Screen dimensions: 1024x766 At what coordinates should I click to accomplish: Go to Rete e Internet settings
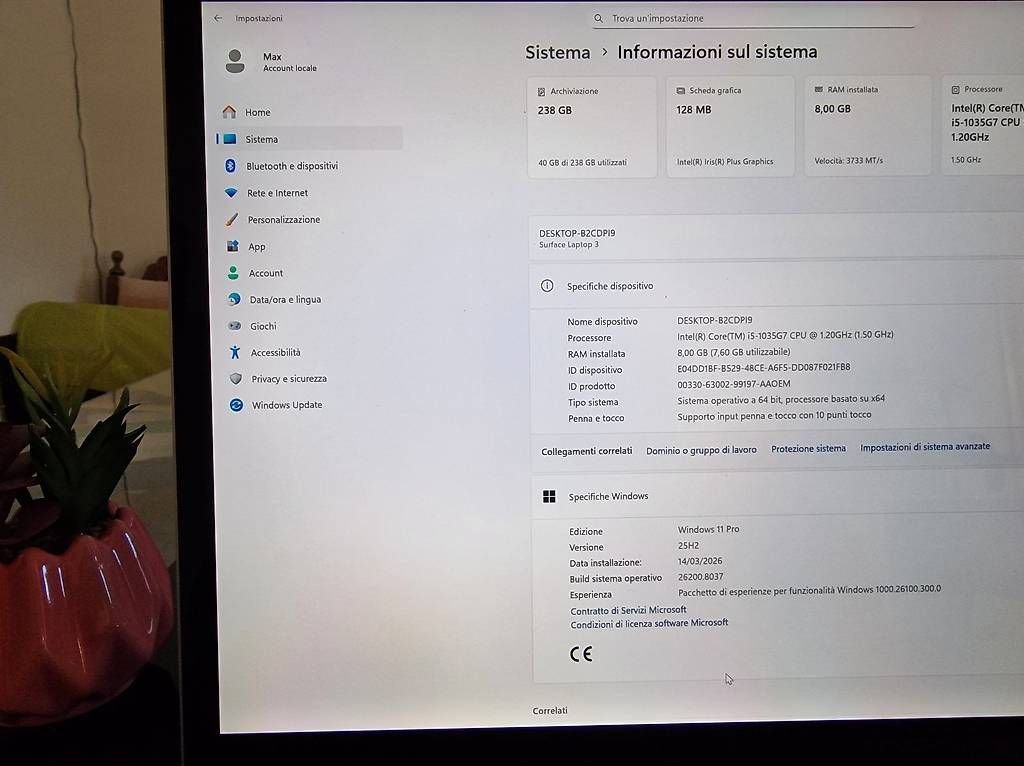(310, 193)
